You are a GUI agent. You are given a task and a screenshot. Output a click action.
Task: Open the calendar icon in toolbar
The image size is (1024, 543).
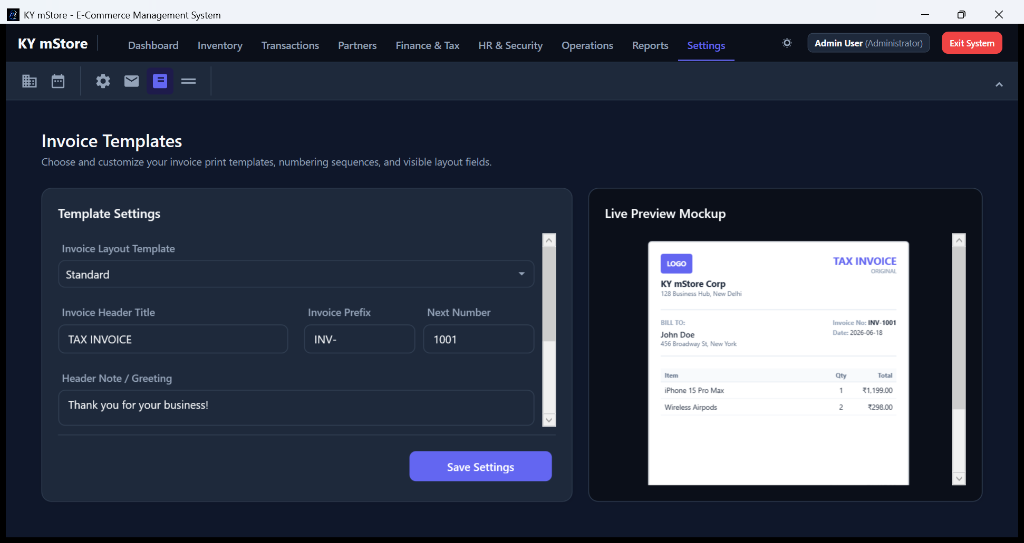pos(58,81)
